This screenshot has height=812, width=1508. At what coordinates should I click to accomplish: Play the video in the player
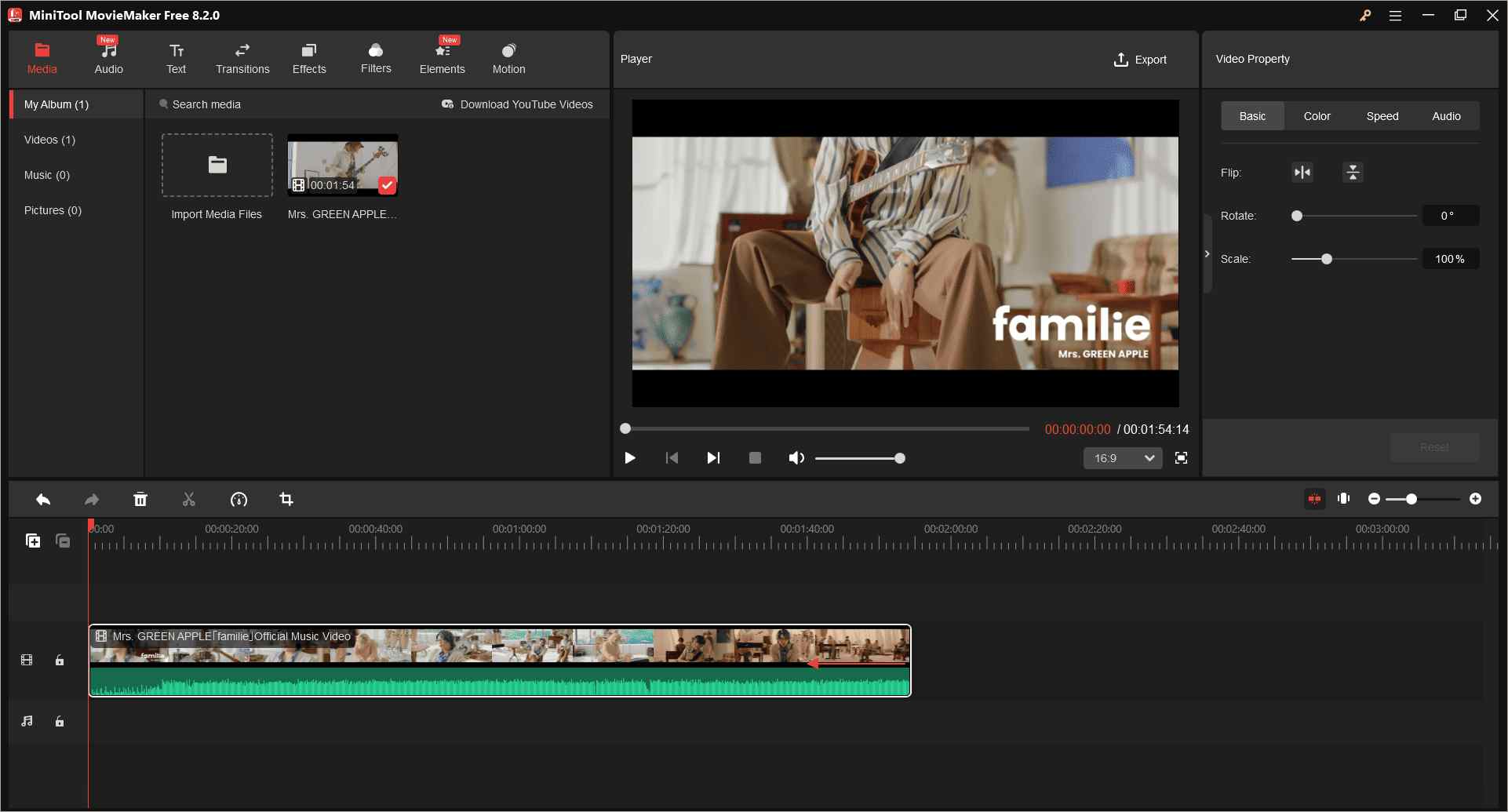pyautogui.click(x=630, y=458)
